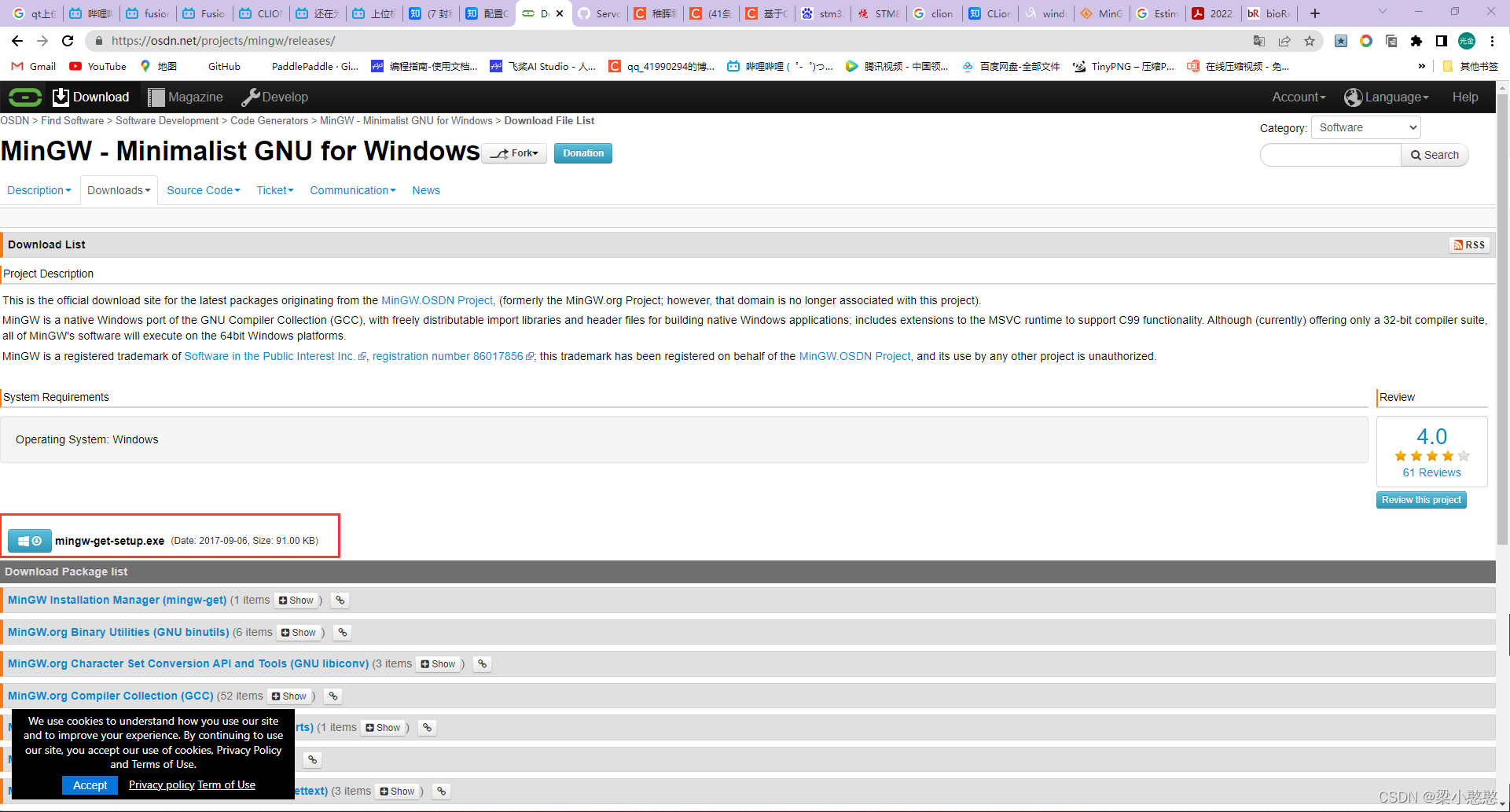This screenshot has width=1510, height=812.
Task: Copy permalink icon for MinGW Installation Manager
Action: [x=340, y=601]
